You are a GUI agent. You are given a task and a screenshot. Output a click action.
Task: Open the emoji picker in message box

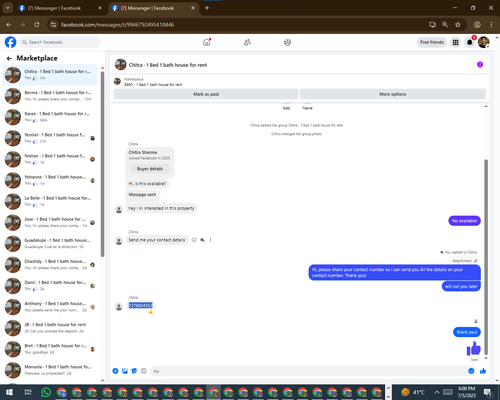coord(471,371)
